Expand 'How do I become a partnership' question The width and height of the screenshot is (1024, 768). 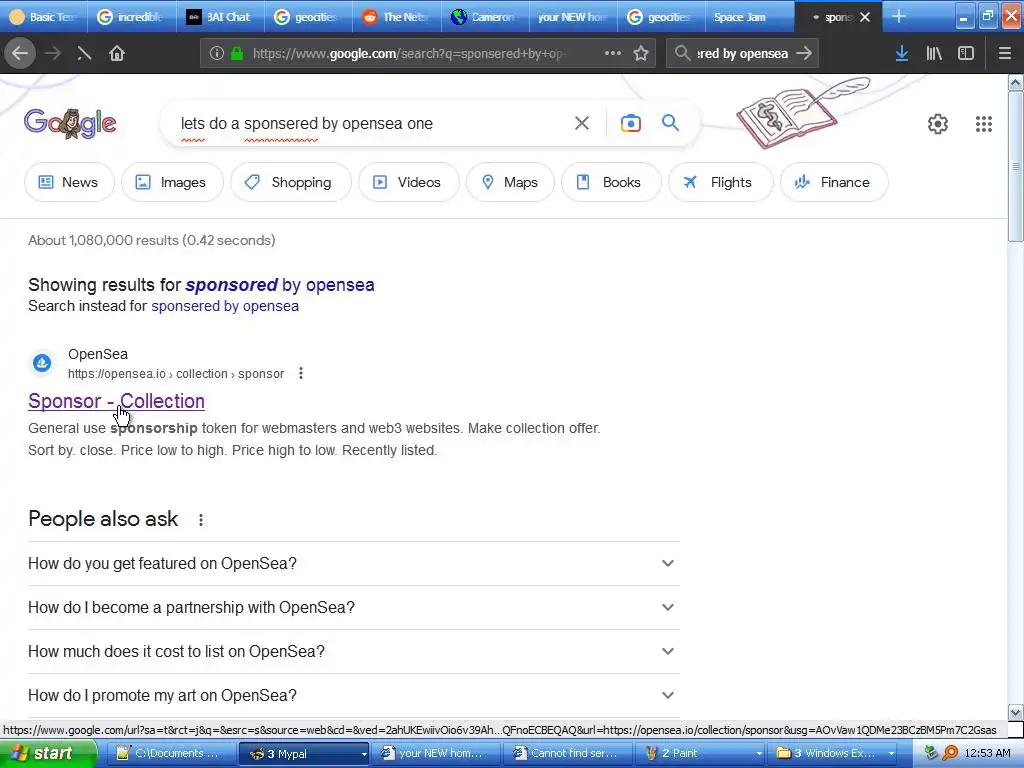point(353,607)
